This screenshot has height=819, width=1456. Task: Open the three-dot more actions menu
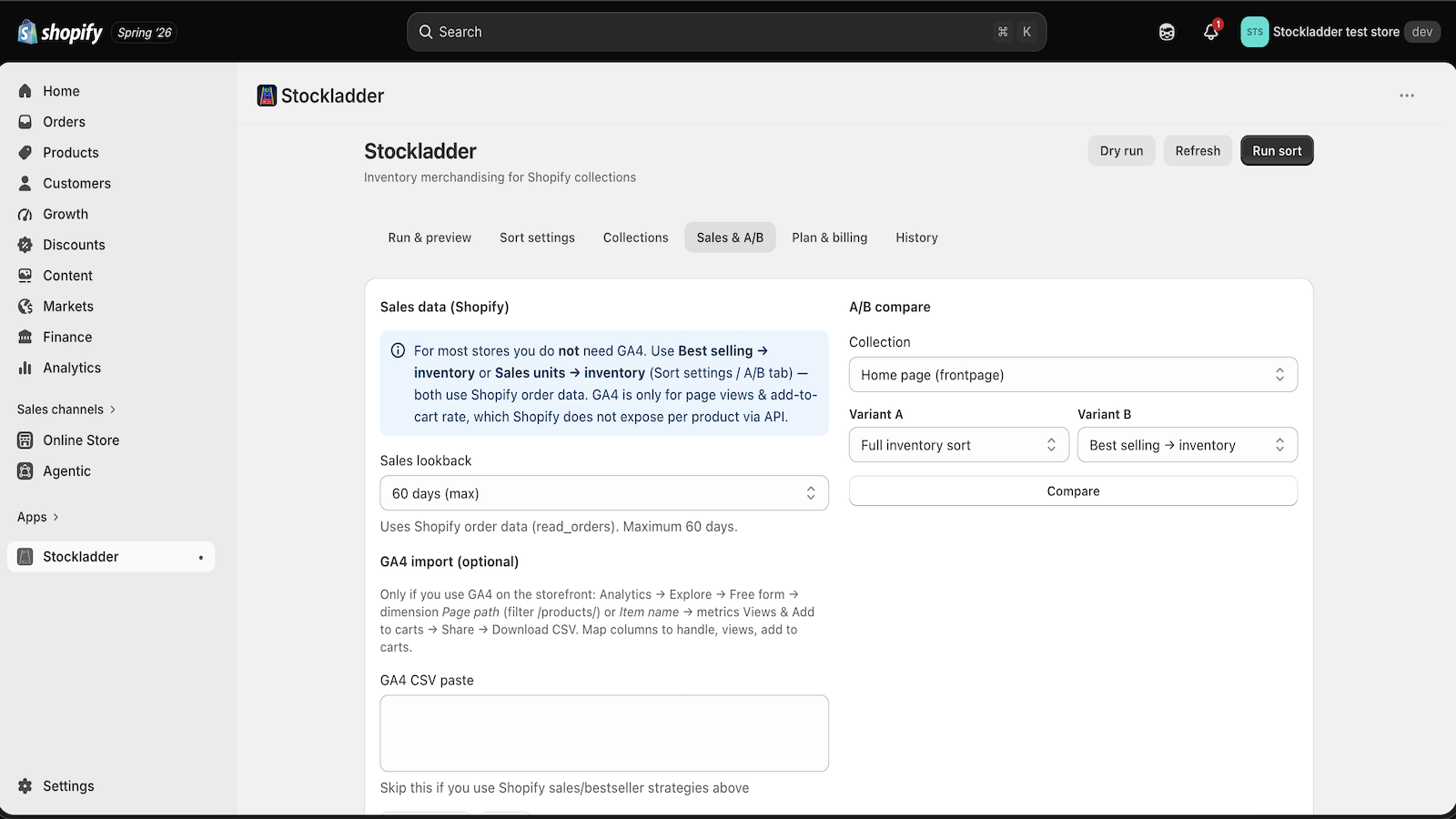tap(1407, 96)
